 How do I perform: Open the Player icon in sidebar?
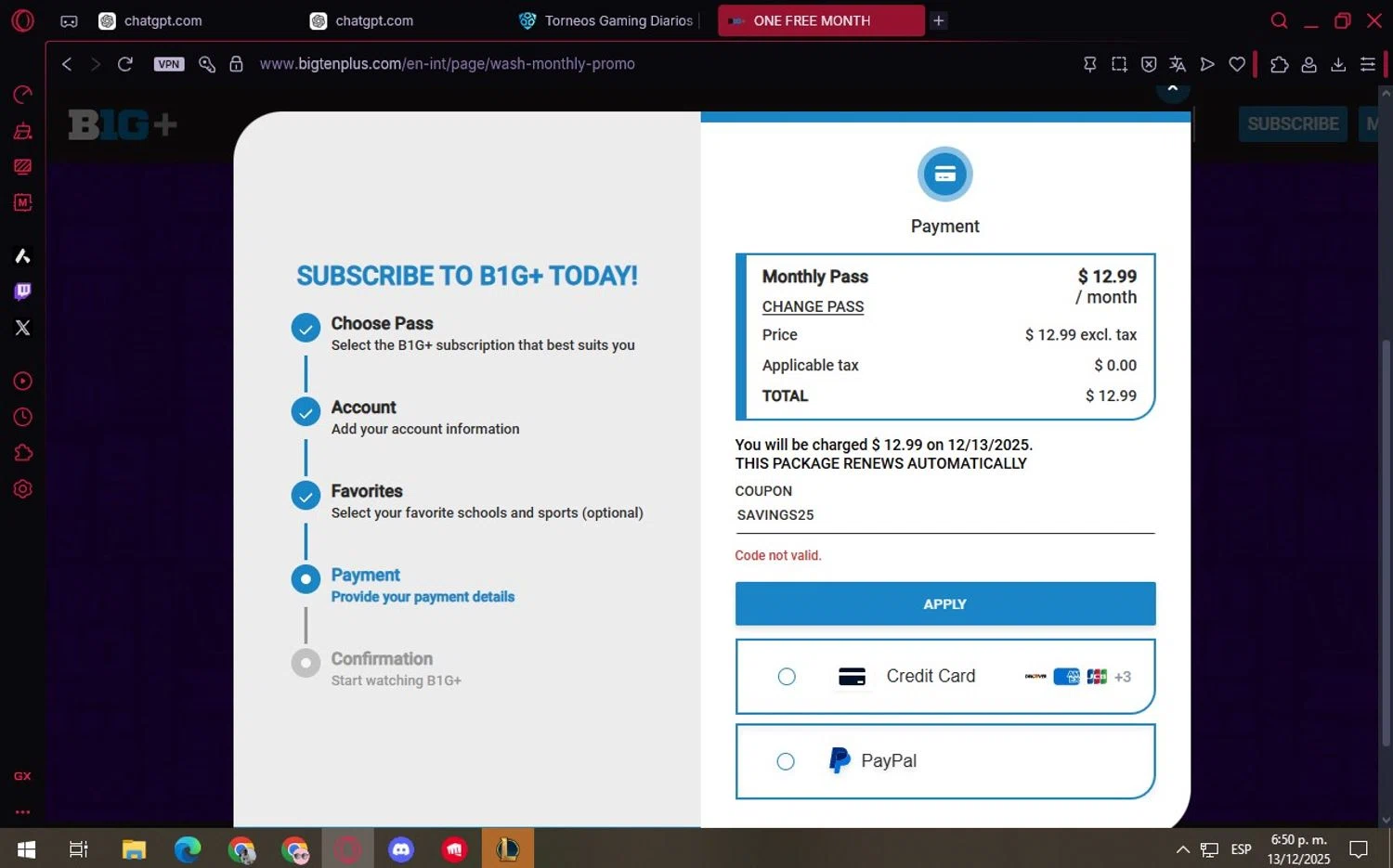click(22, 381)
